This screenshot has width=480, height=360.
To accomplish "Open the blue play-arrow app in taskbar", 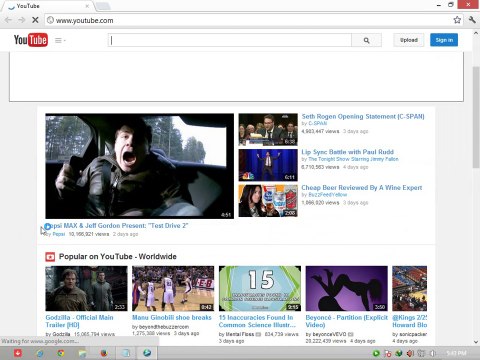I will coord(147,353).
